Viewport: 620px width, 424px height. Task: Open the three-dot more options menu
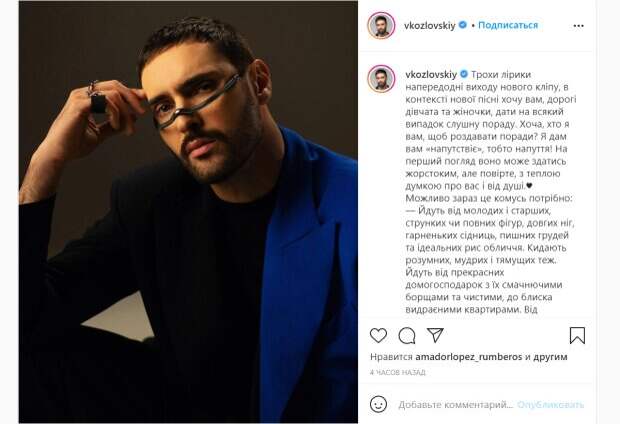pyautogui.click(x=578, y=26)
